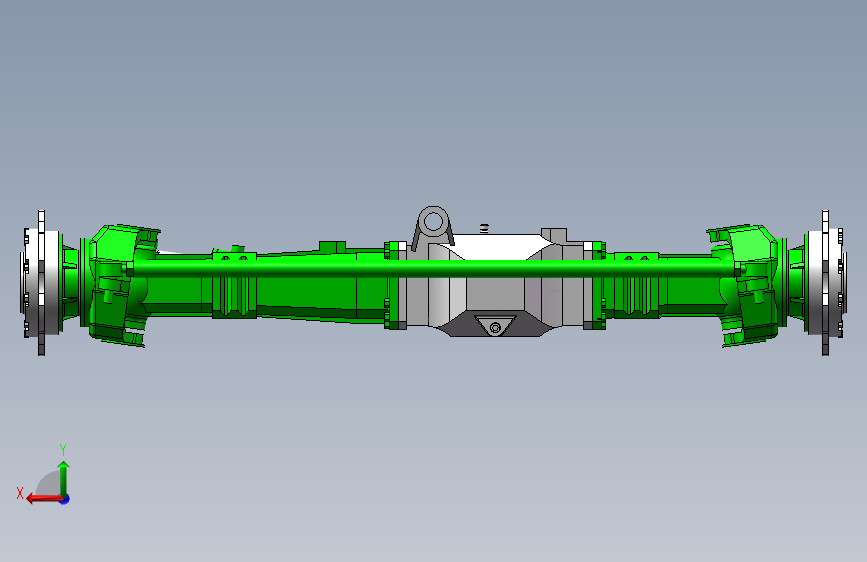
Task: Click the "Y" axis label
Action: (x=63, y=449)
